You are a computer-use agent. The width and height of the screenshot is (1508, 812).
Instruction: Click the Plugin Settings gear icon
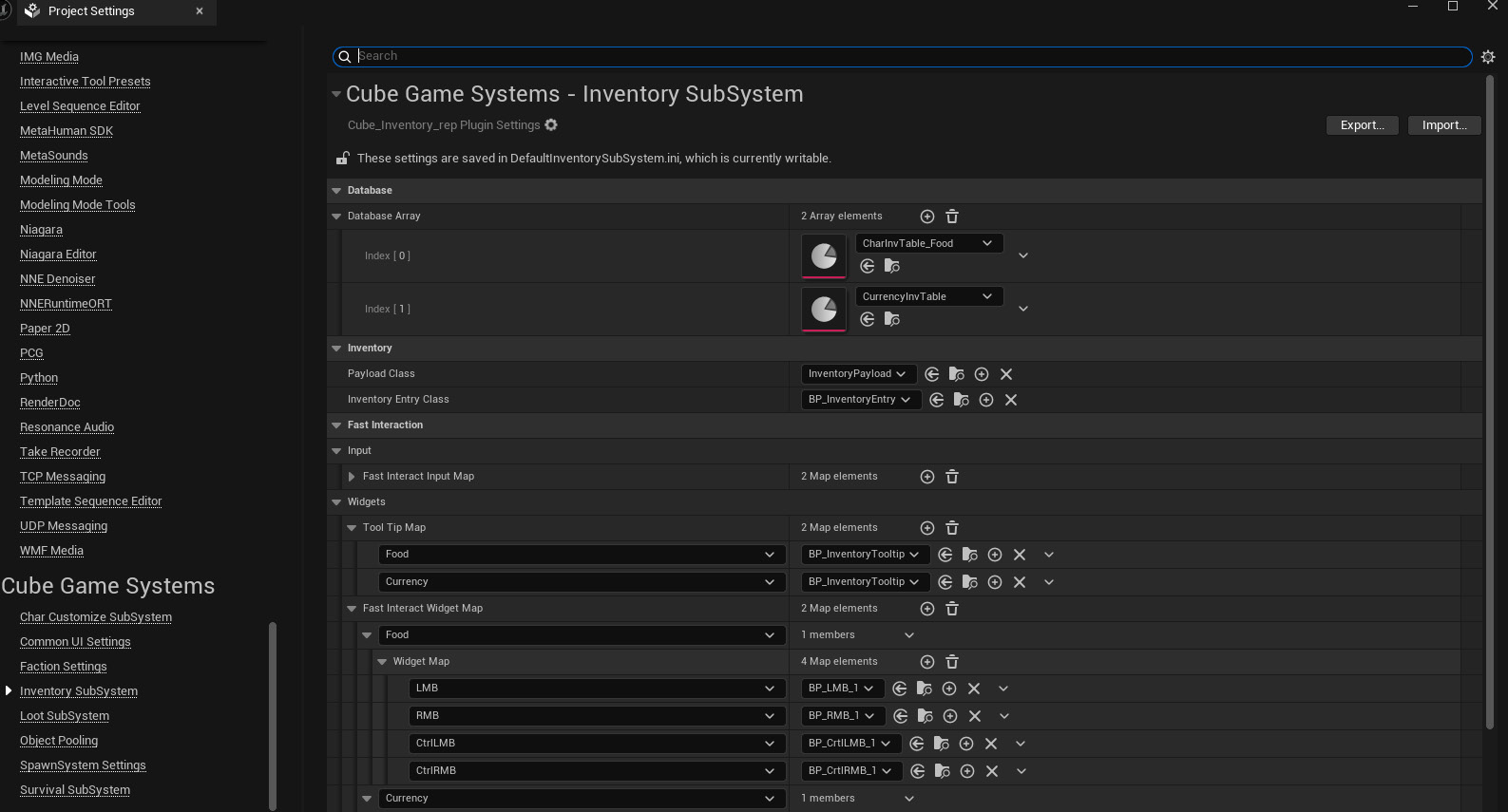tap(551, 125)
